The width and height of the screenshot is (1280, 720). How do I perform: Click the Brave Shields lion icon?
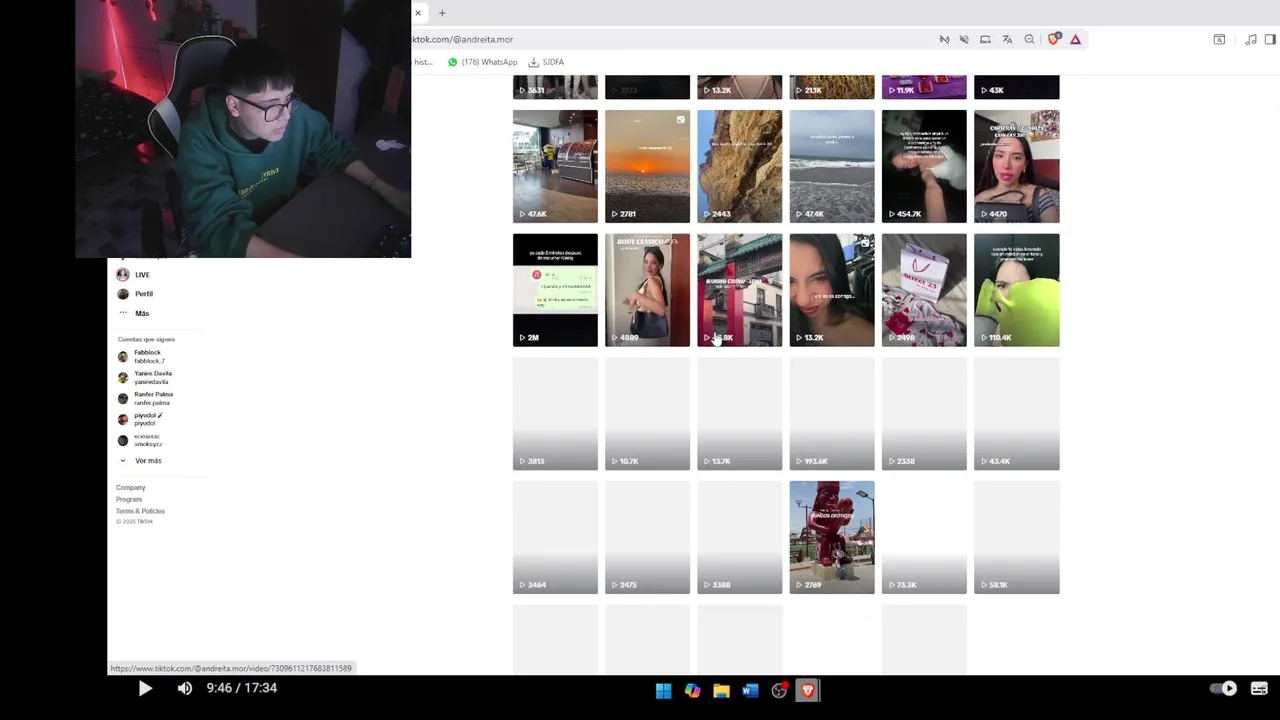(x=1054, y=39)
